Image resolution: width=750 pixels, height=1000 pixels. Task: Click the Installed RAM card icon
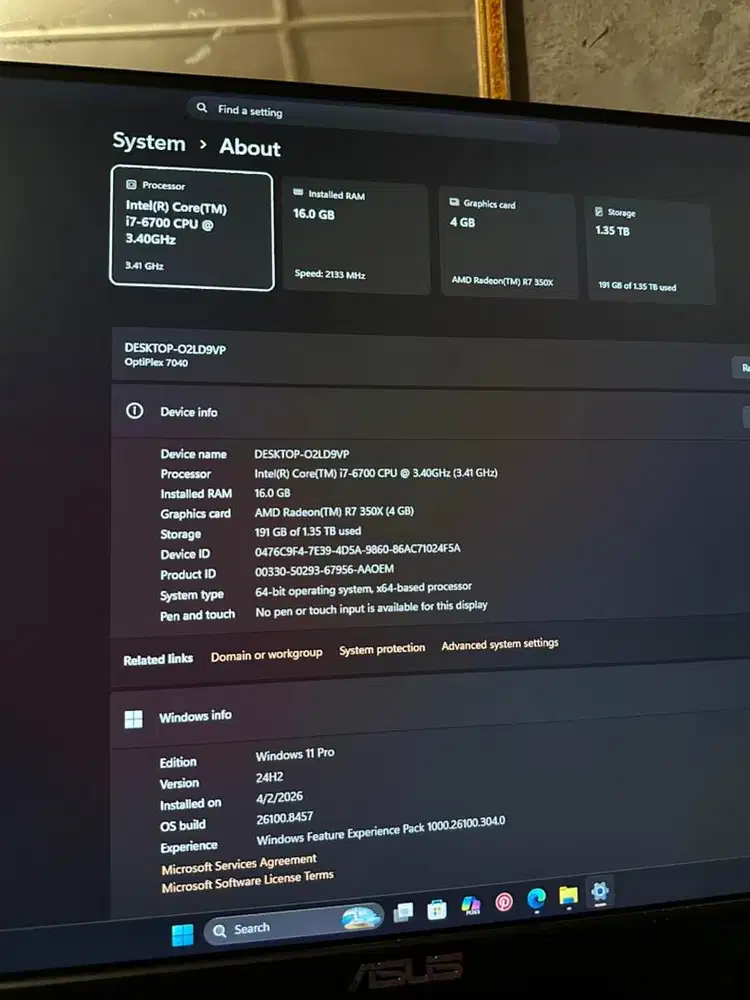coord(298,192)
